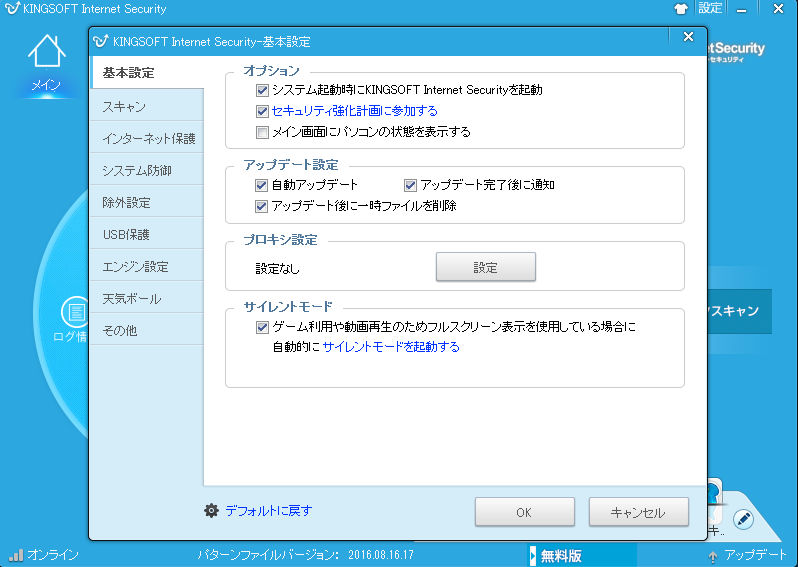Viewport: 798px width, 567px height.
Task: Toggle notify after update completion checkbox
Action: pos(410,185)
